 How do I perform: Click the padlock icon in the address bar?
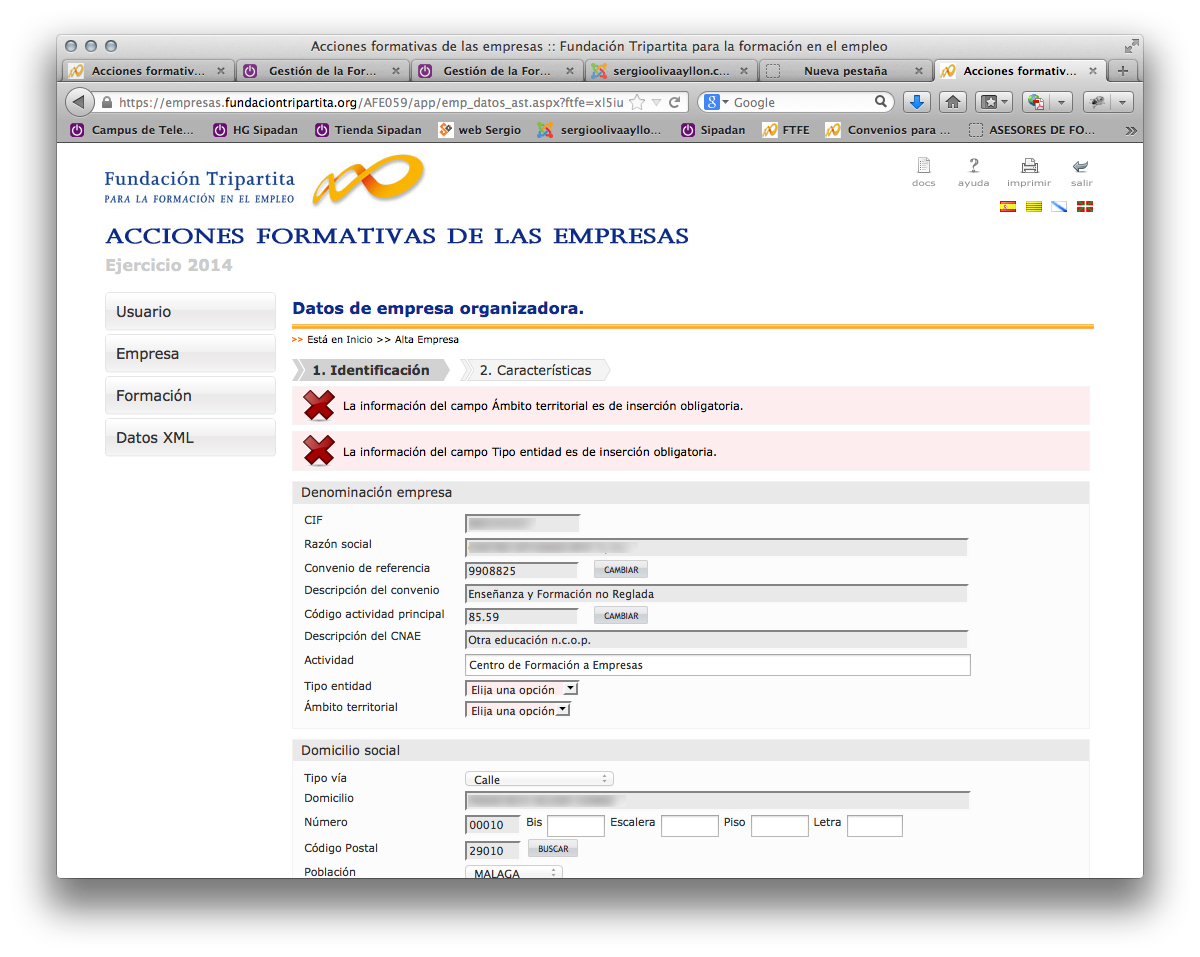[106, 102]
